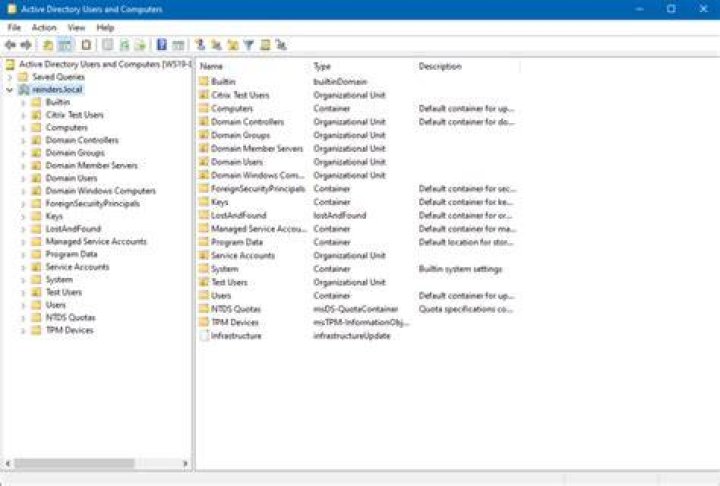Screen dimensions: 720x486
Task: Open the blue Help toolbar icon
Action: pos(162,45)
